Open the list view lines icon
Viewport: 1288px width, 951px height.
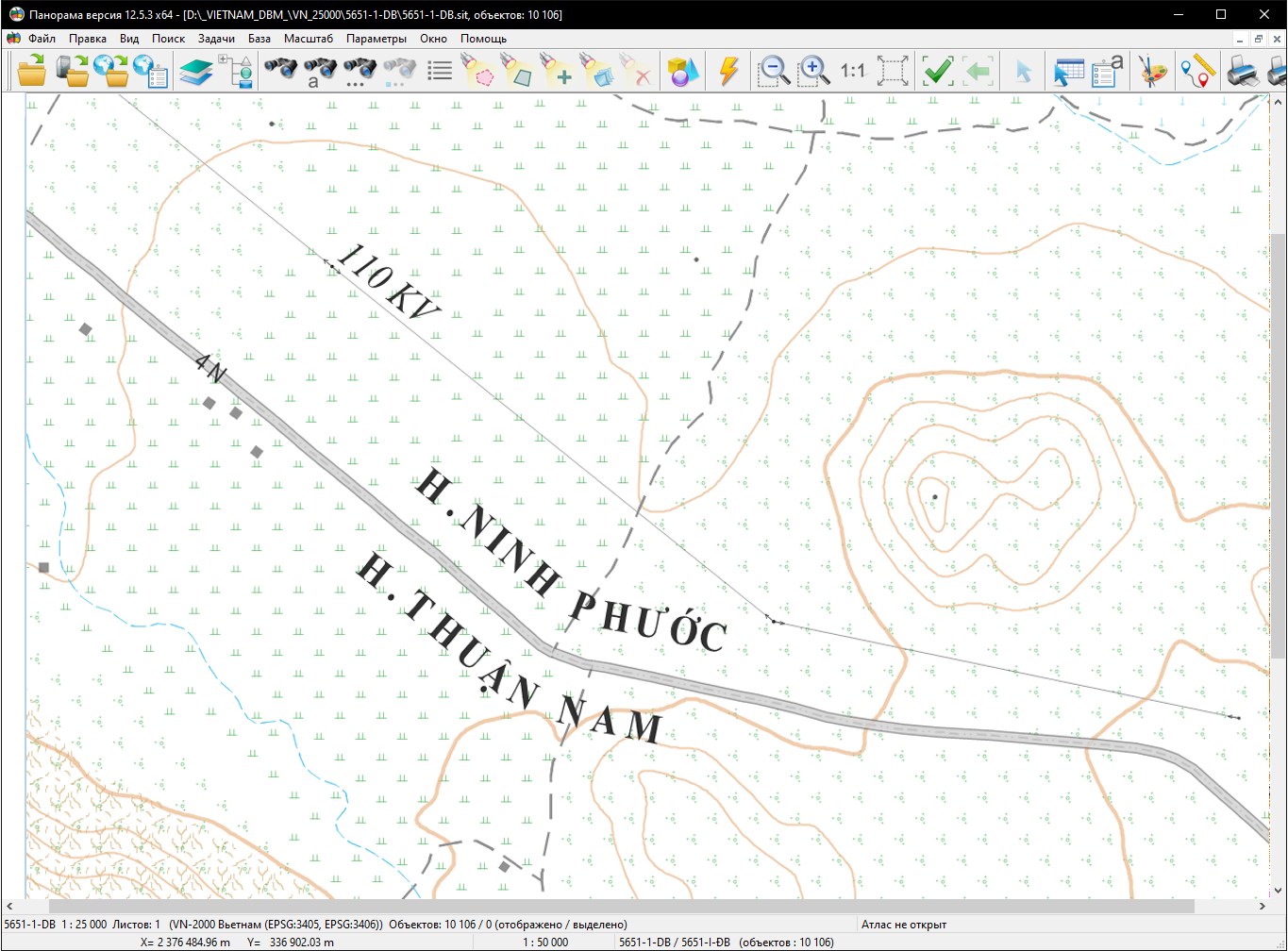pos(440,71)
